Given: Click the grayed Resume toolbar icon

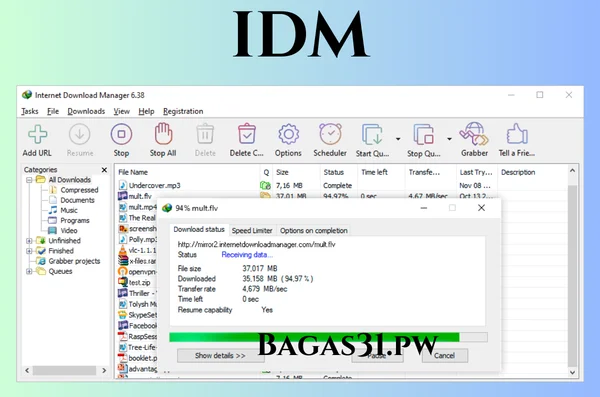Looking at the screenshot, I should click(x=80, y=134).
